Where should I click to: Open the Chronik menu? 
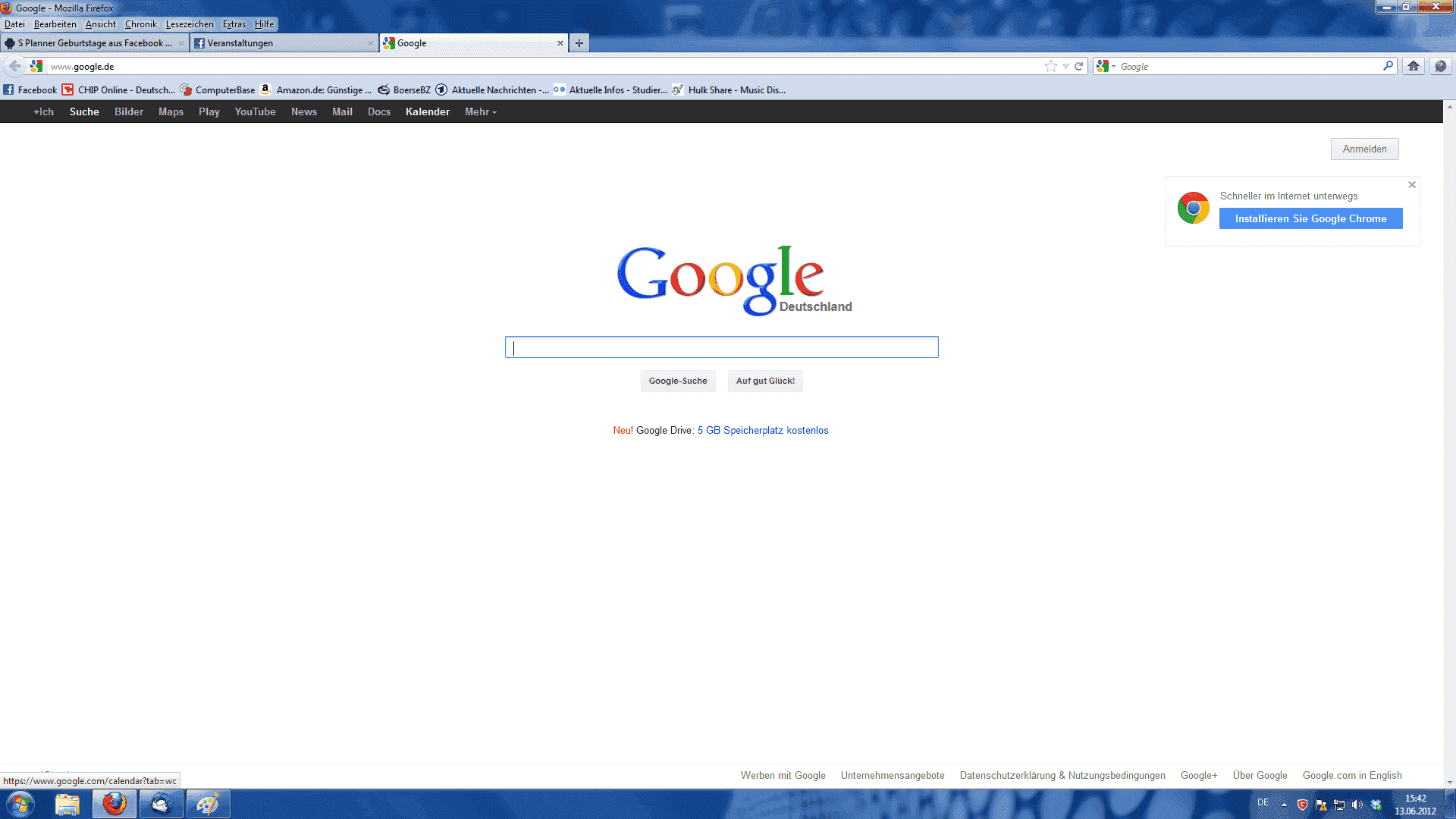pos(141,24)
